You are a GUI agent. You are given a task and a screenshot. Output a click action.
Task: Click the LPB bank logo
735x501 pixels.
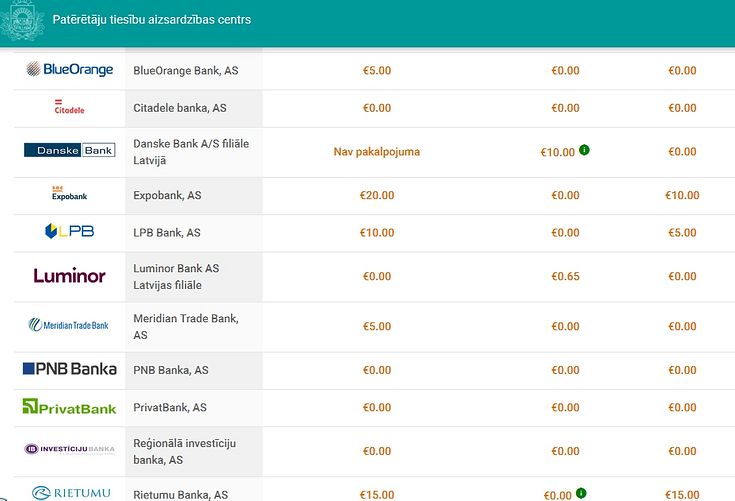(x=69, y=231)
